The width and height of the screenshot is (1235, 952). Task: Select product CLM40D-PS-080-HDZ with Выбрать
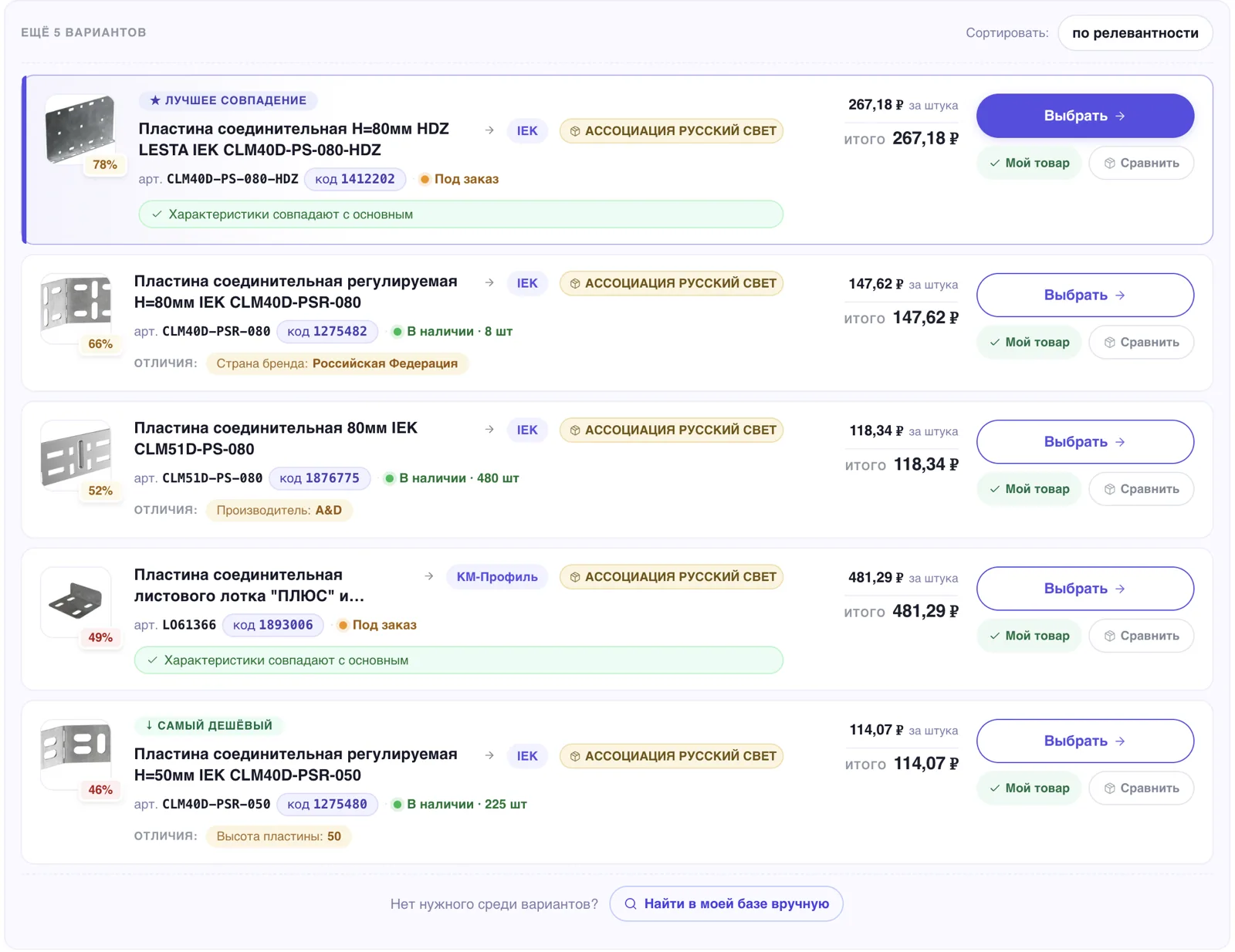[1084, 116]
